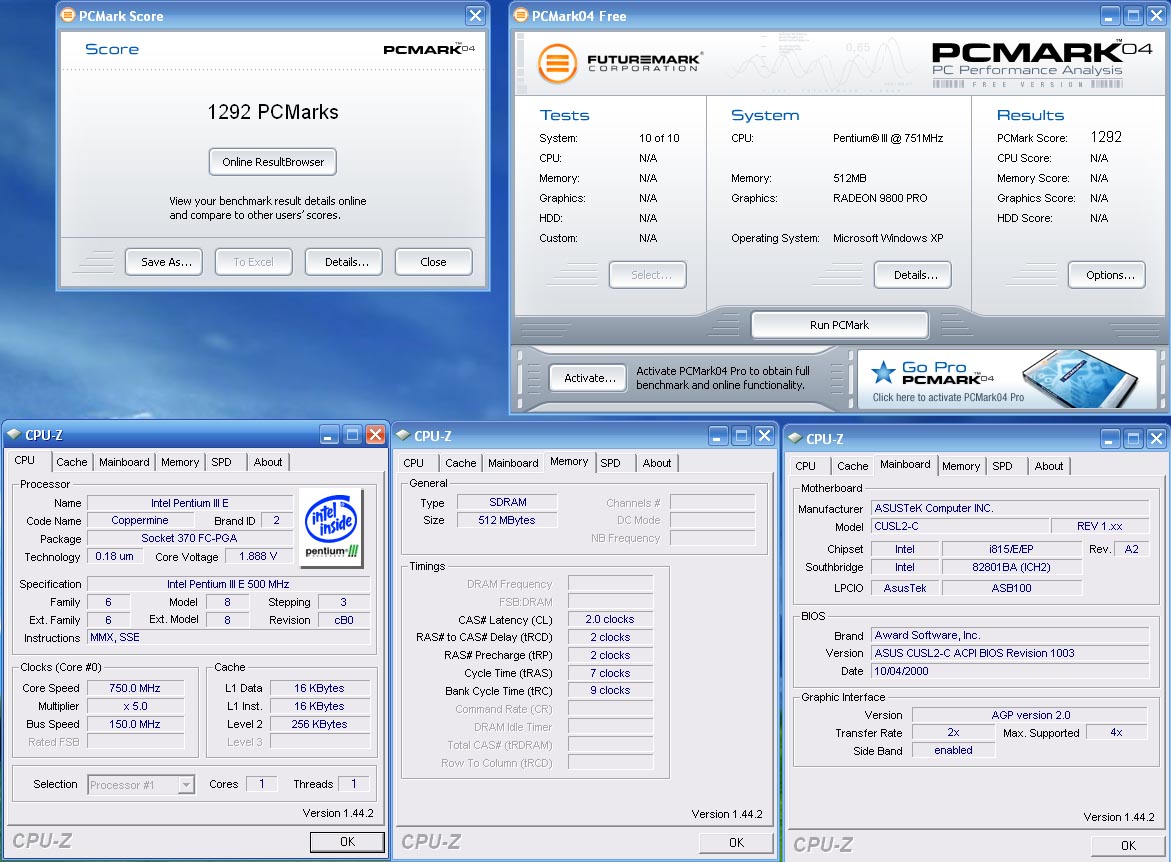Click OK in the middle CPU-Z window
1171x862 pixels.
736,843
